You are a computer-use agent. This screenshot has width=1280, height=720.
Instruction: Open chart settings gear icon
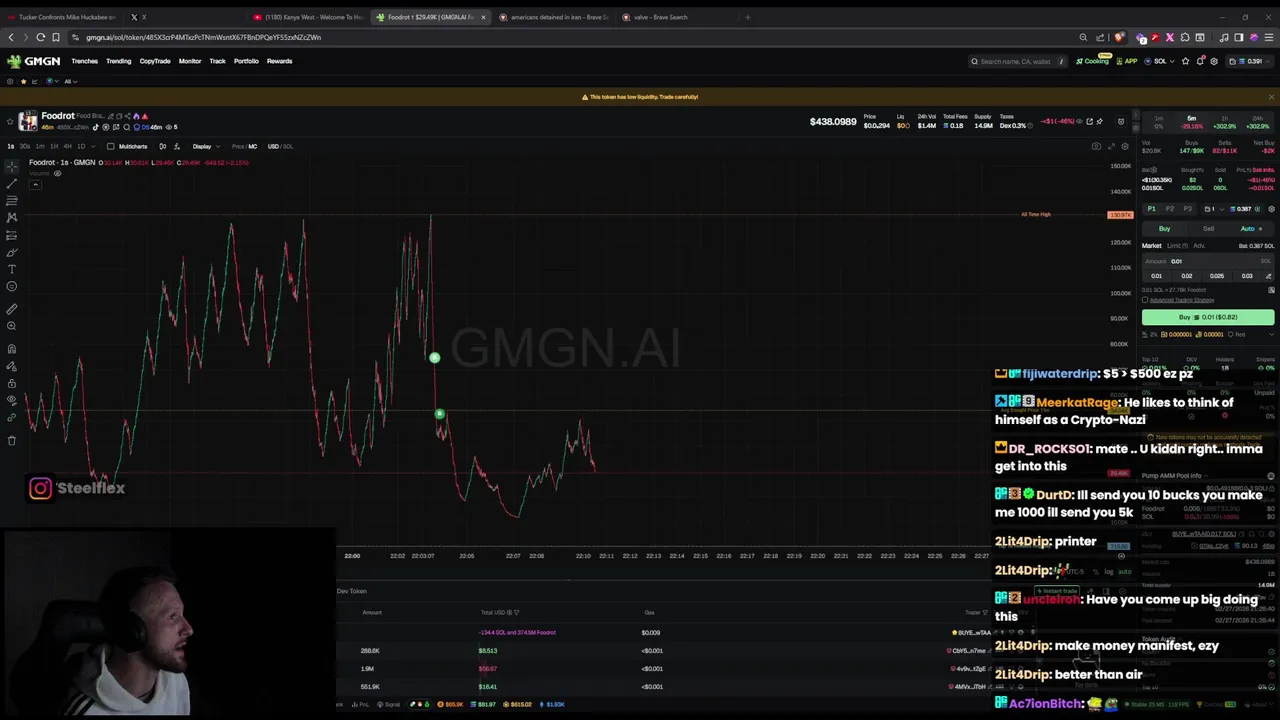(1125, 147)
